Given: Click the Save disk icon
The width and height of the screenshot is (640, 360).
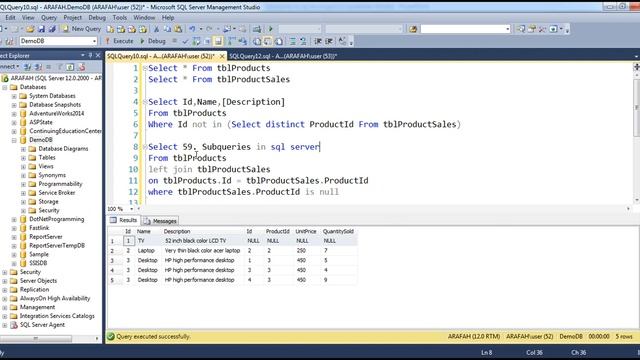Looking at the screenshot, I should pyautogui.click(x=41, y=29).
